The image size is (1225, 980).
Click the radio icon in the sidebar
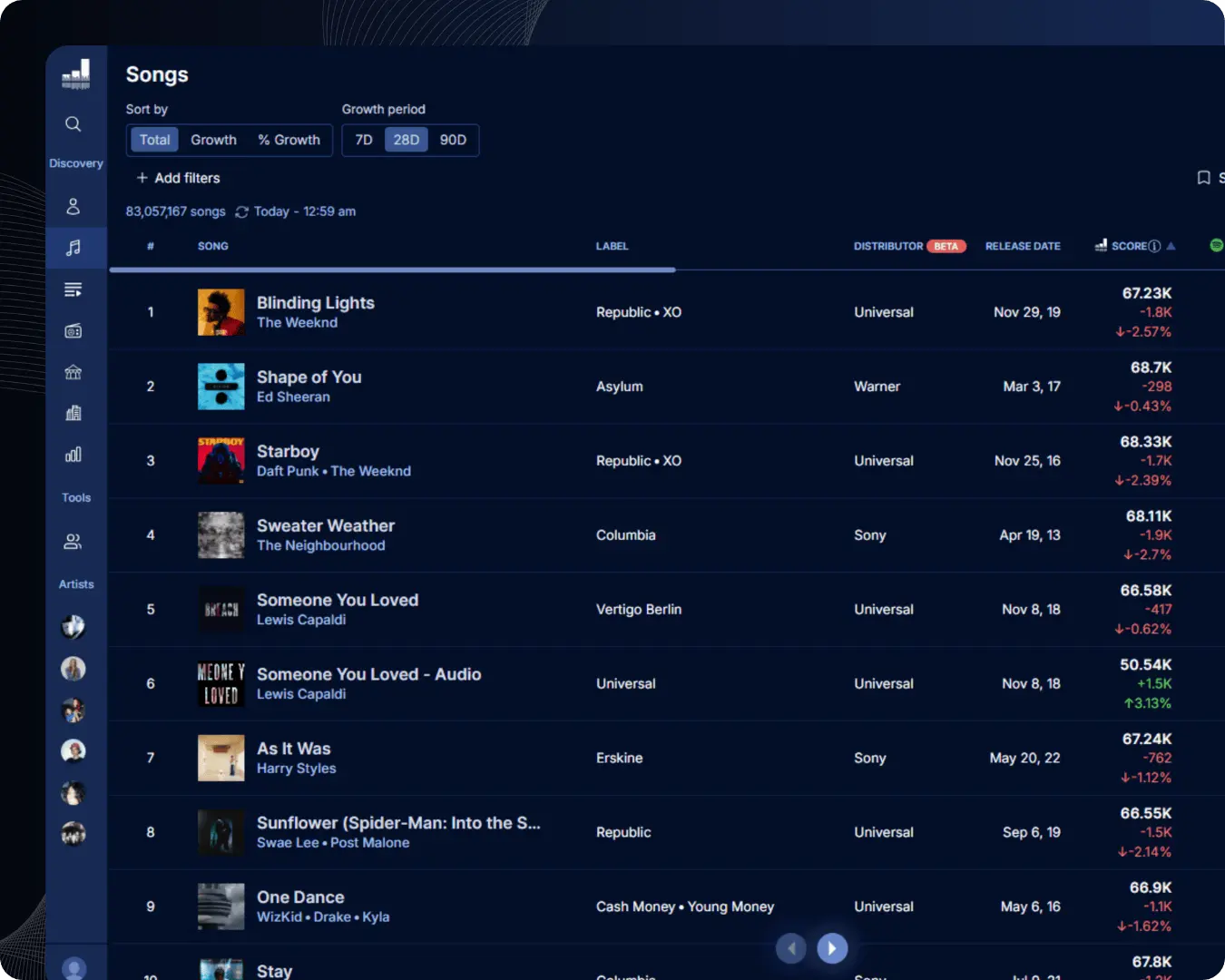(73, 330)
